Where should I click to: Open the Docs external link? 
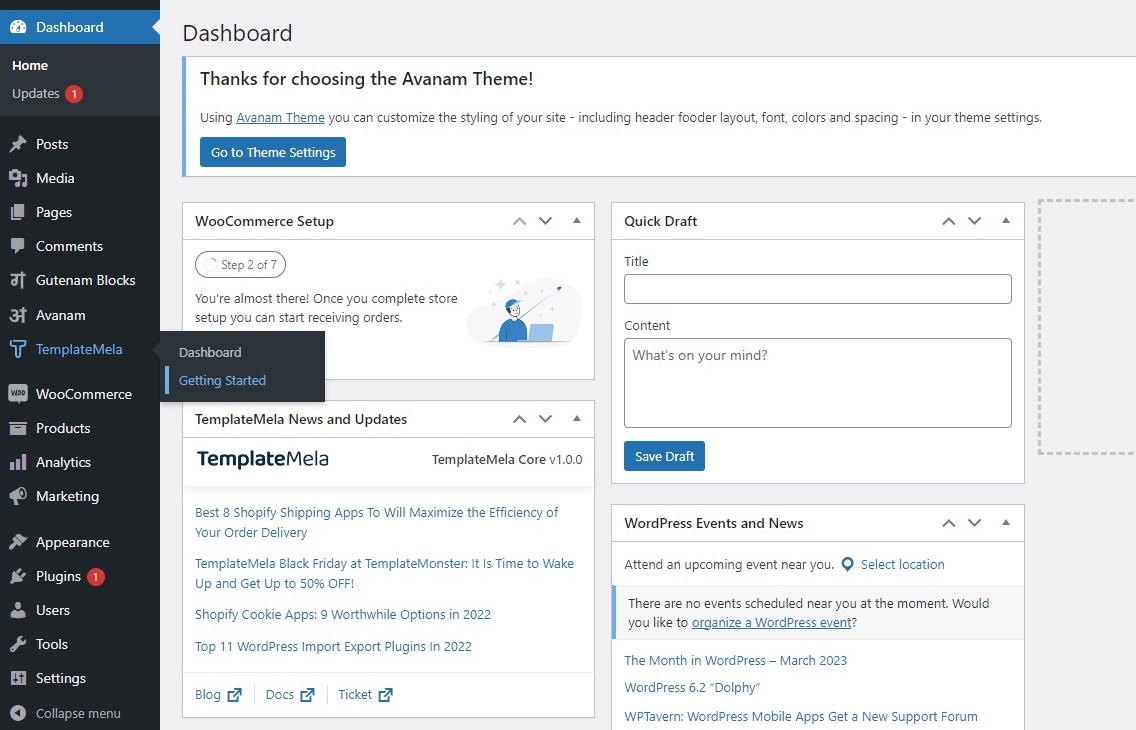click(x=290, y=694)
